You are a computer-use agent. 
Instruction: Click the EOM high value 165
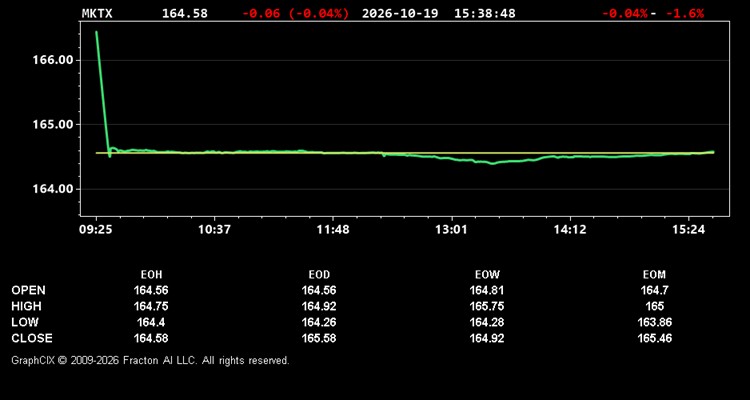tap(654, 306)
